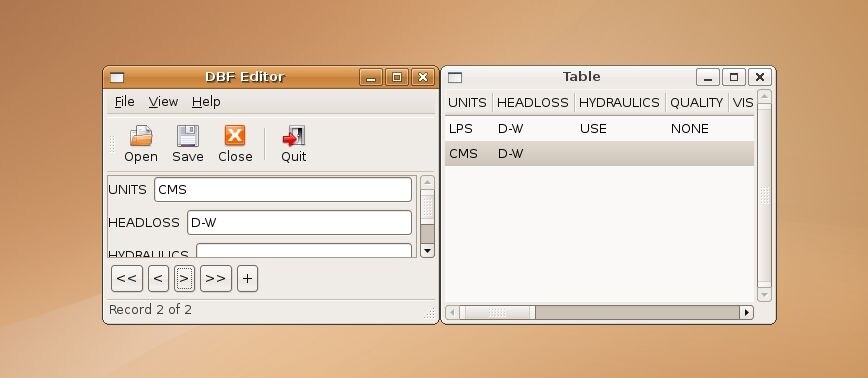Jump to first record with << button
This screenshot has height=378, width=868.
pos(127,278)
